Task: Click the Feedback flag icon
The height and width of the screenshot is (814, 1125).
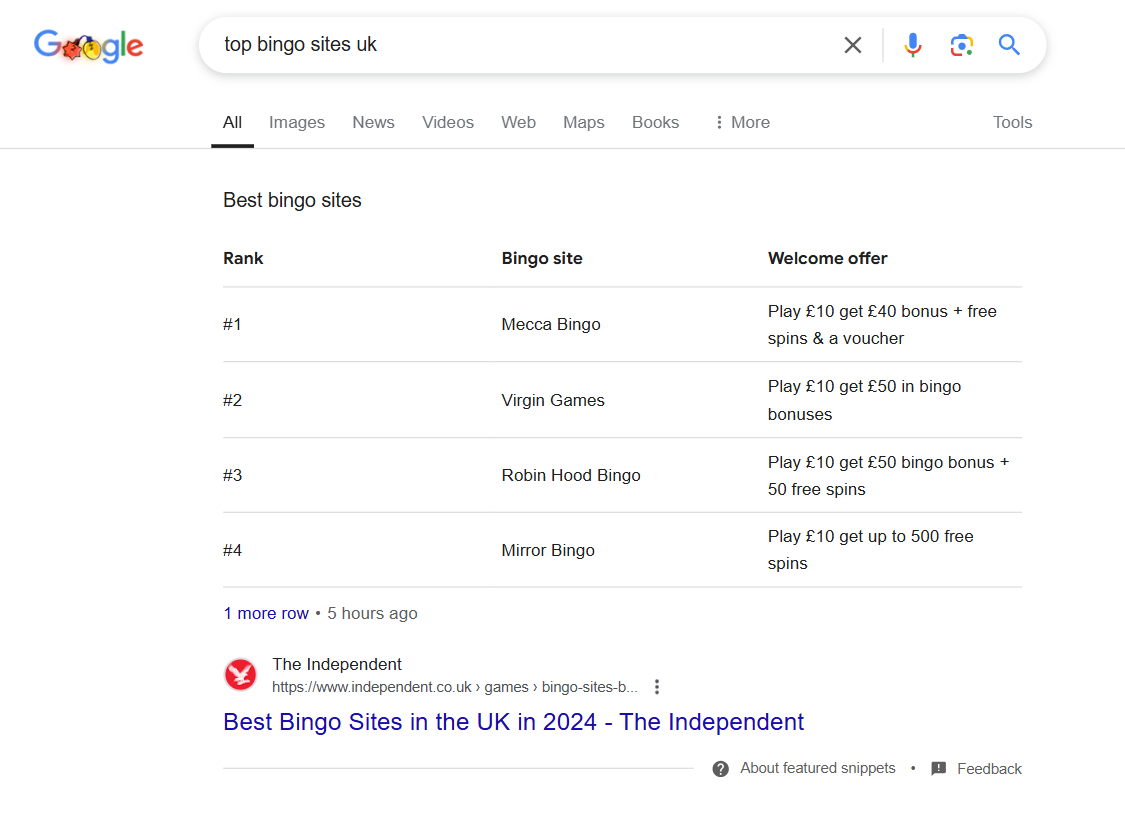Action: (938, 769)
